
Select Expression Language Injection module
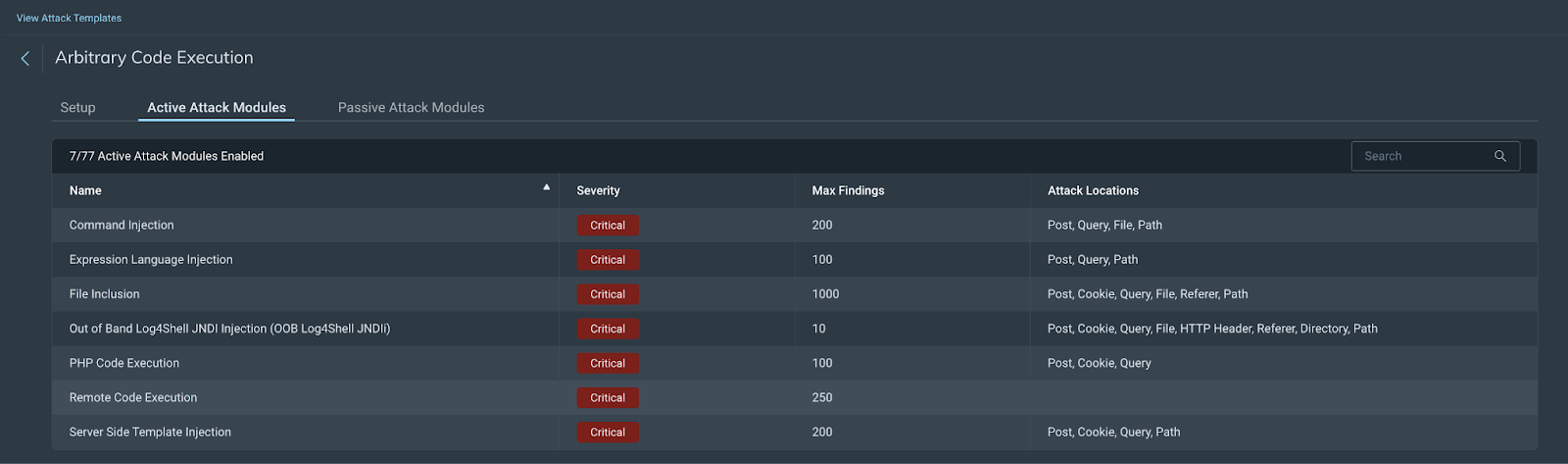(151, 260)
